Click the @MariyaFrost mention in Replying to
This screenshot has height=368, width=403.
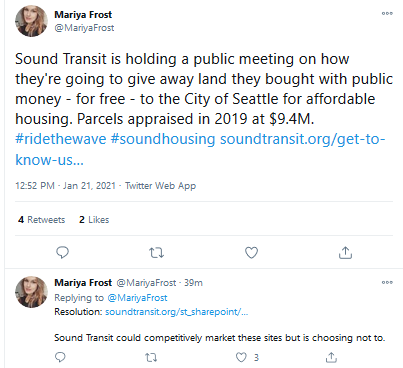click(137, 298)
